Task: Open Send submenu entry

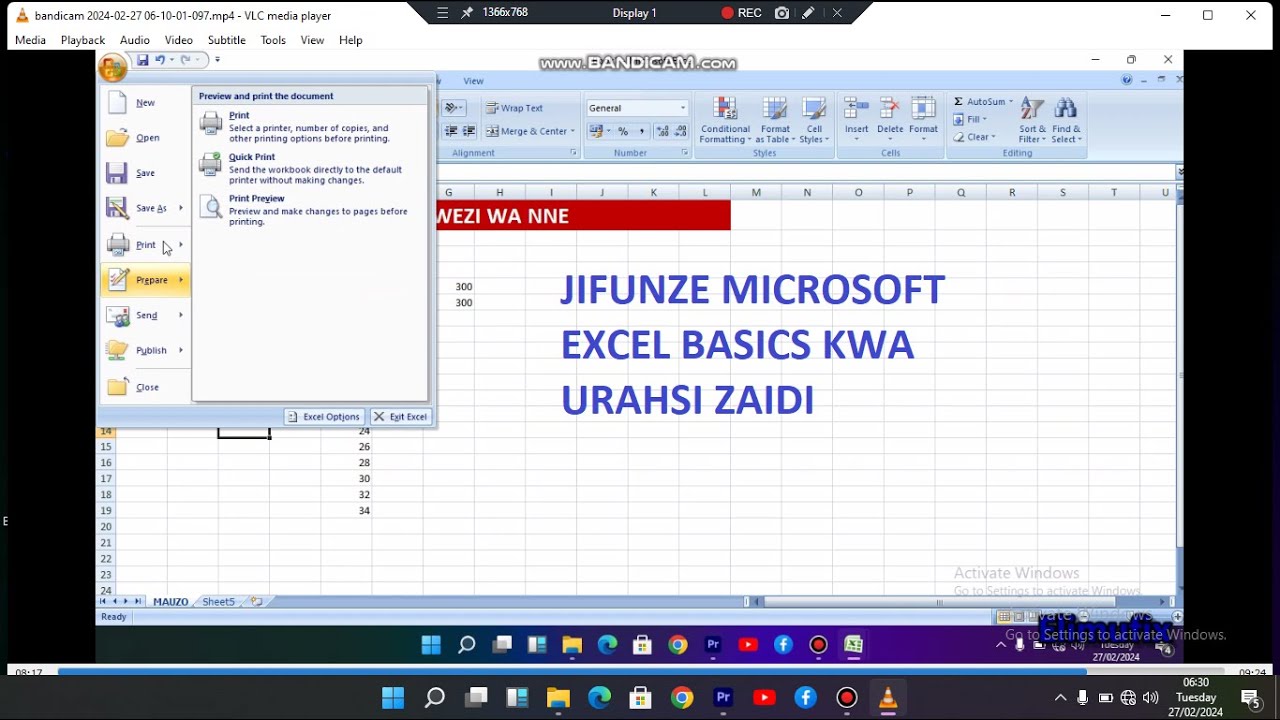Action: click(x=145, y=315)
